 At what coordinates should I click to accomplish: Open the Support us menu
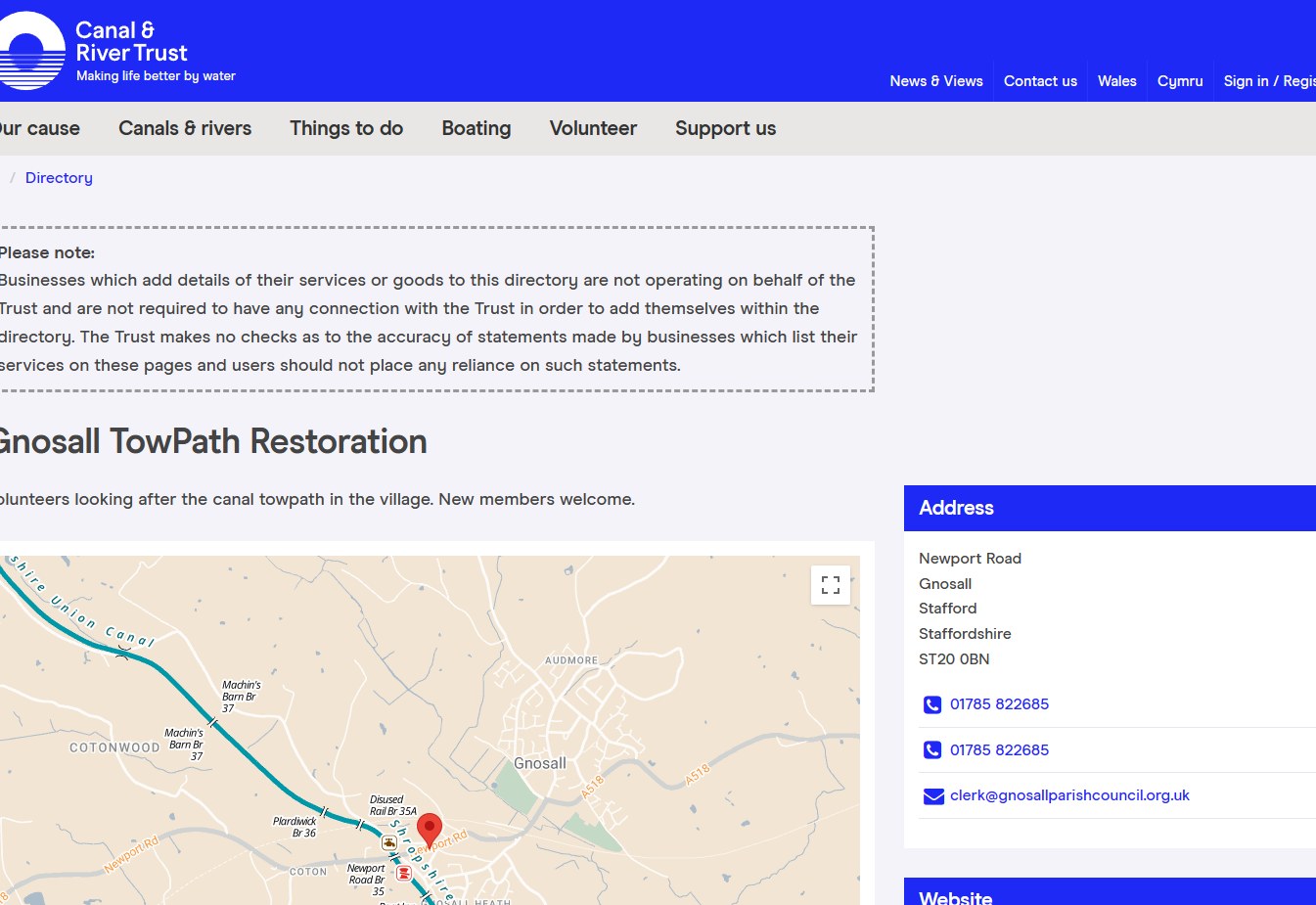[725, 128]
